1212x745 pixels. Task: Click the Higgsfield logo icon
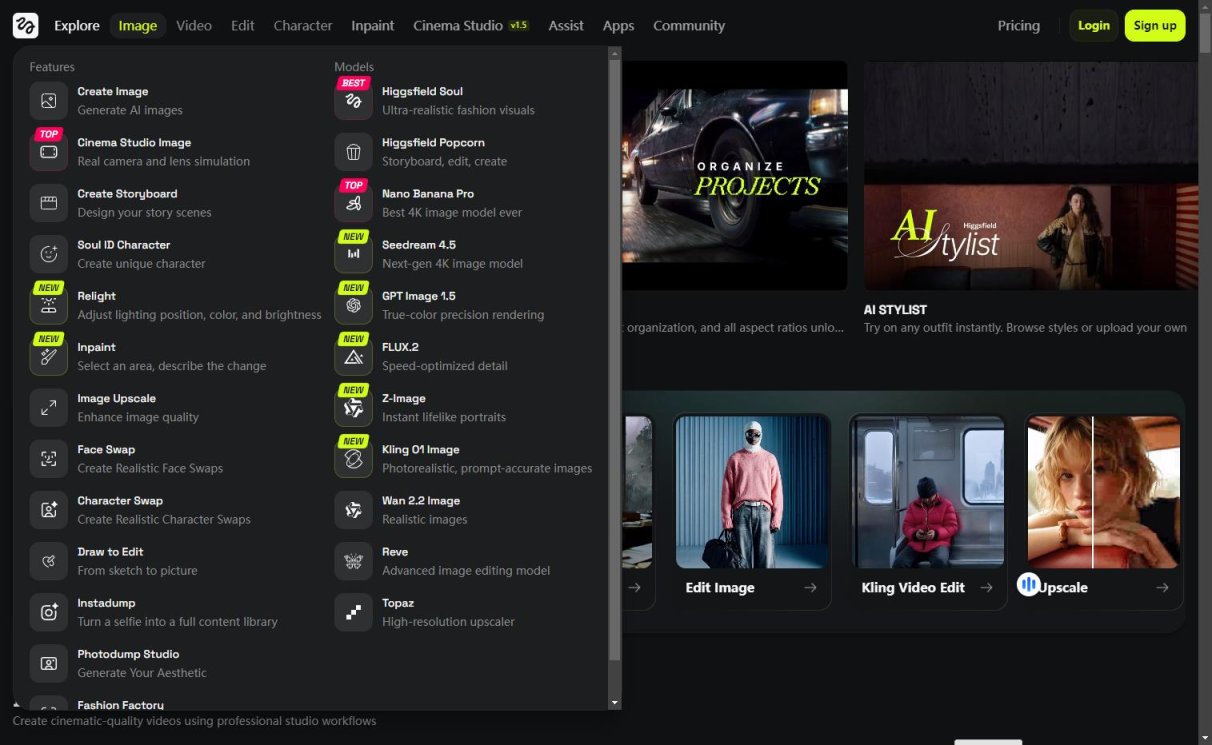click(25, 26)
